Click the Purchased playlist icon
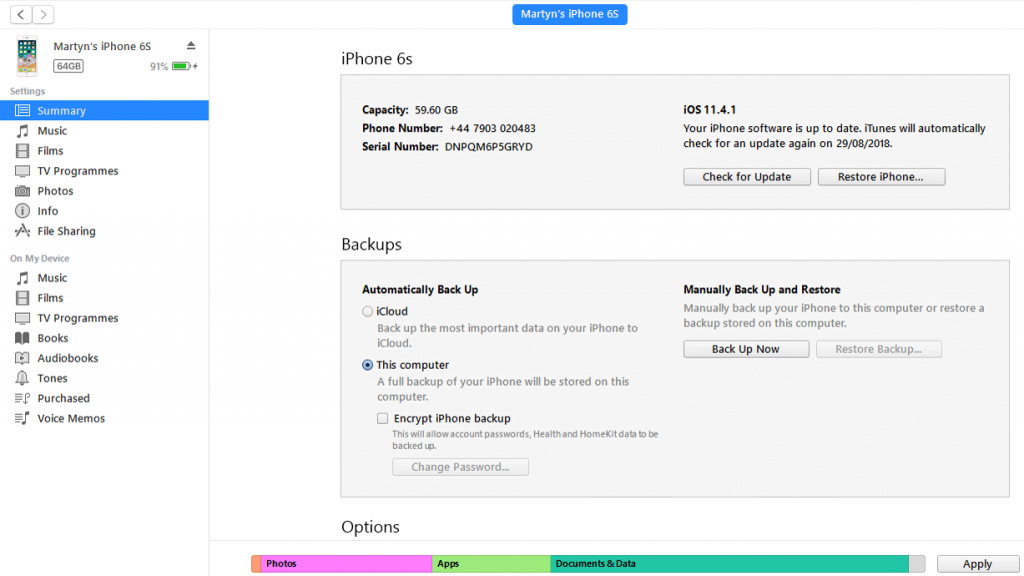 pos(22,398)
